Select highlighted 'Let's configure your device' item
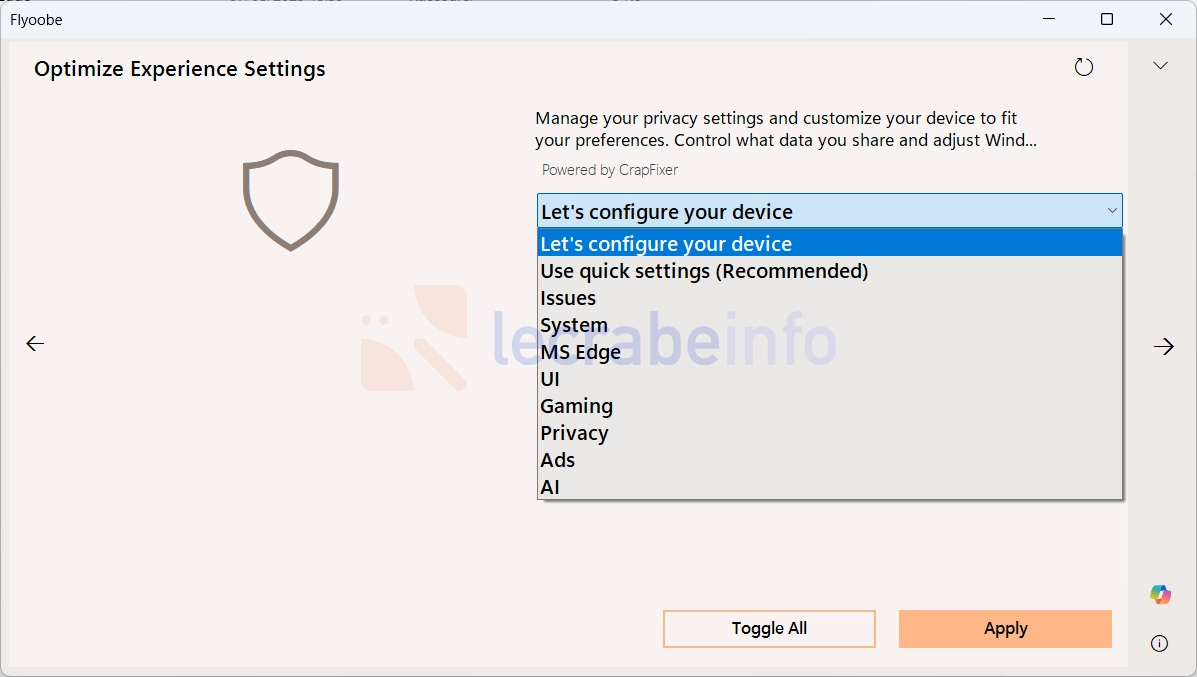The height and width of the screenshot is (677, 1197). tap(830, 243)
